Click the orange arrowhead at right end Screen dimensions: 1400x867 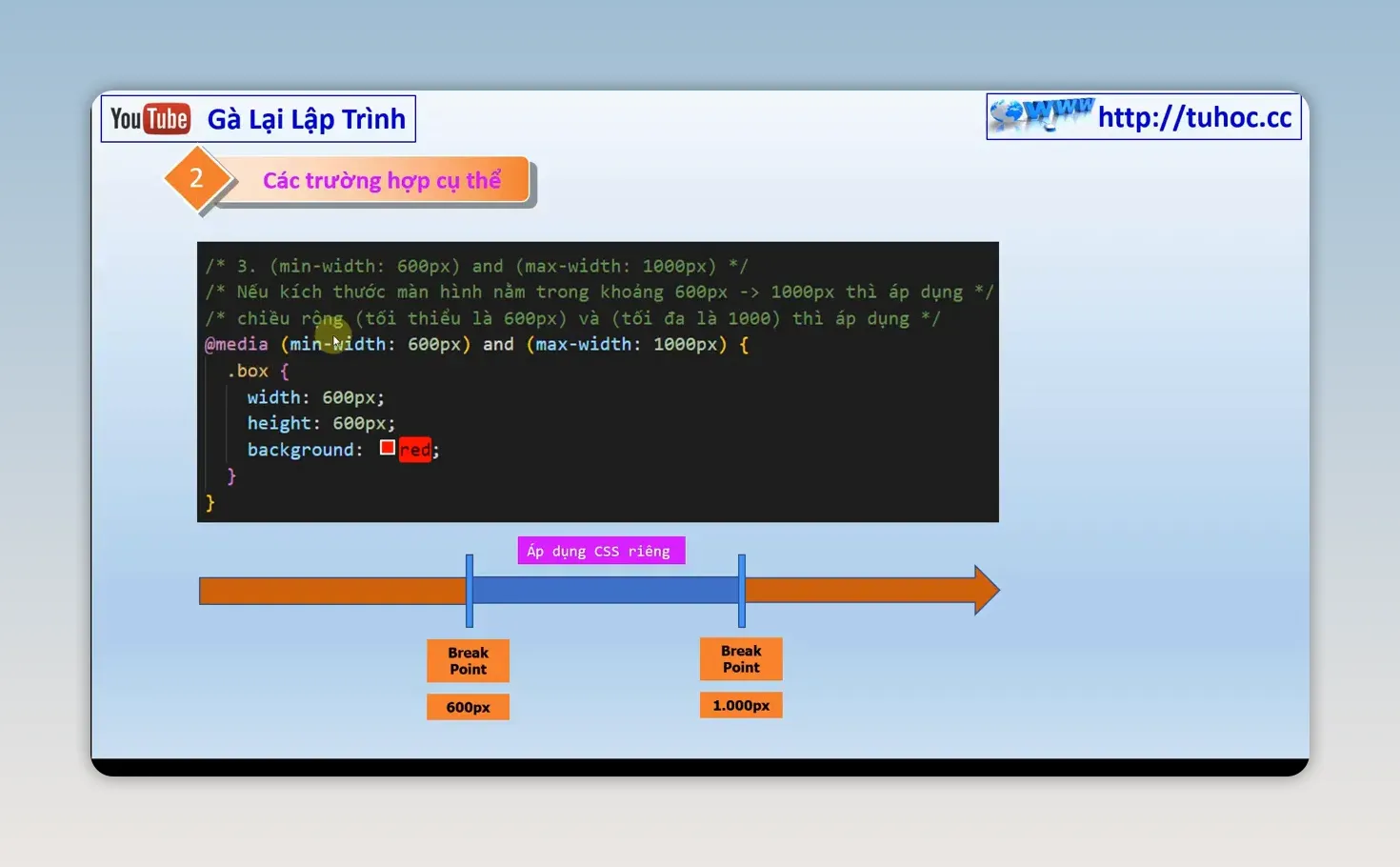click(x=986, y=590)
